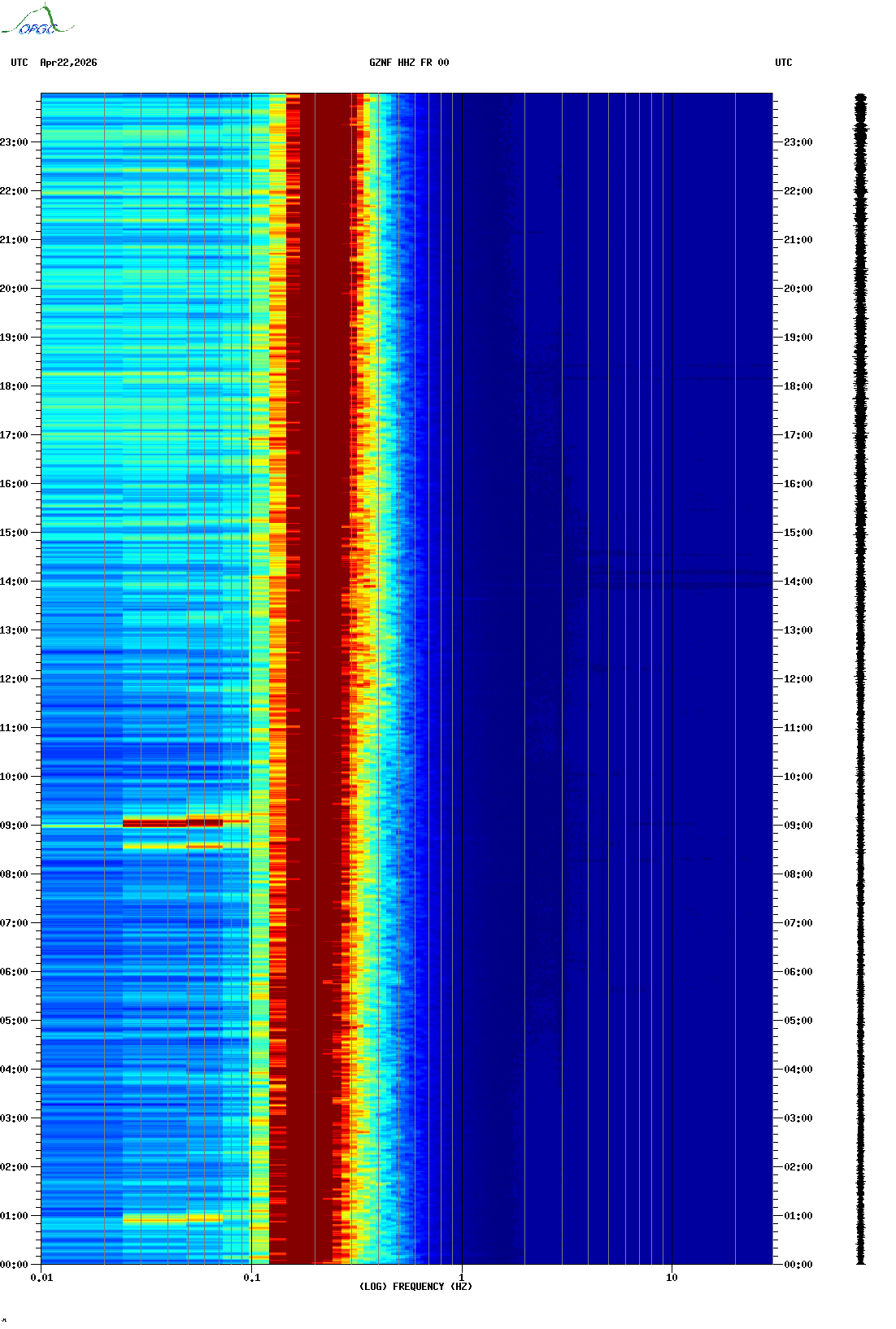Screen dimensions: 896x1329
Task: Select the 23:00 tick on left time axis
Action: pyautogui.click(x=15, y=142)
